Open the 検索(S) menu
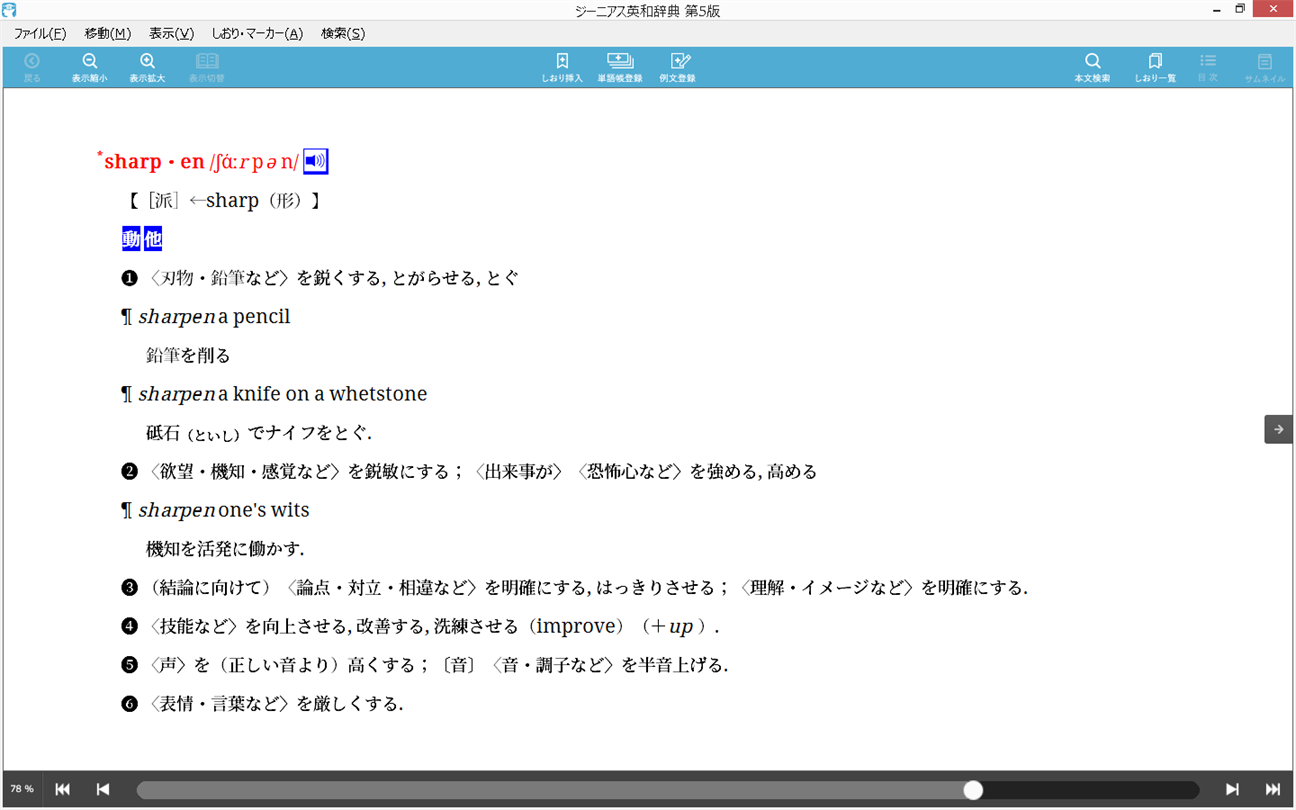Image resolution: width=1296 pixels, height=810 pixels. coord(343,33)
